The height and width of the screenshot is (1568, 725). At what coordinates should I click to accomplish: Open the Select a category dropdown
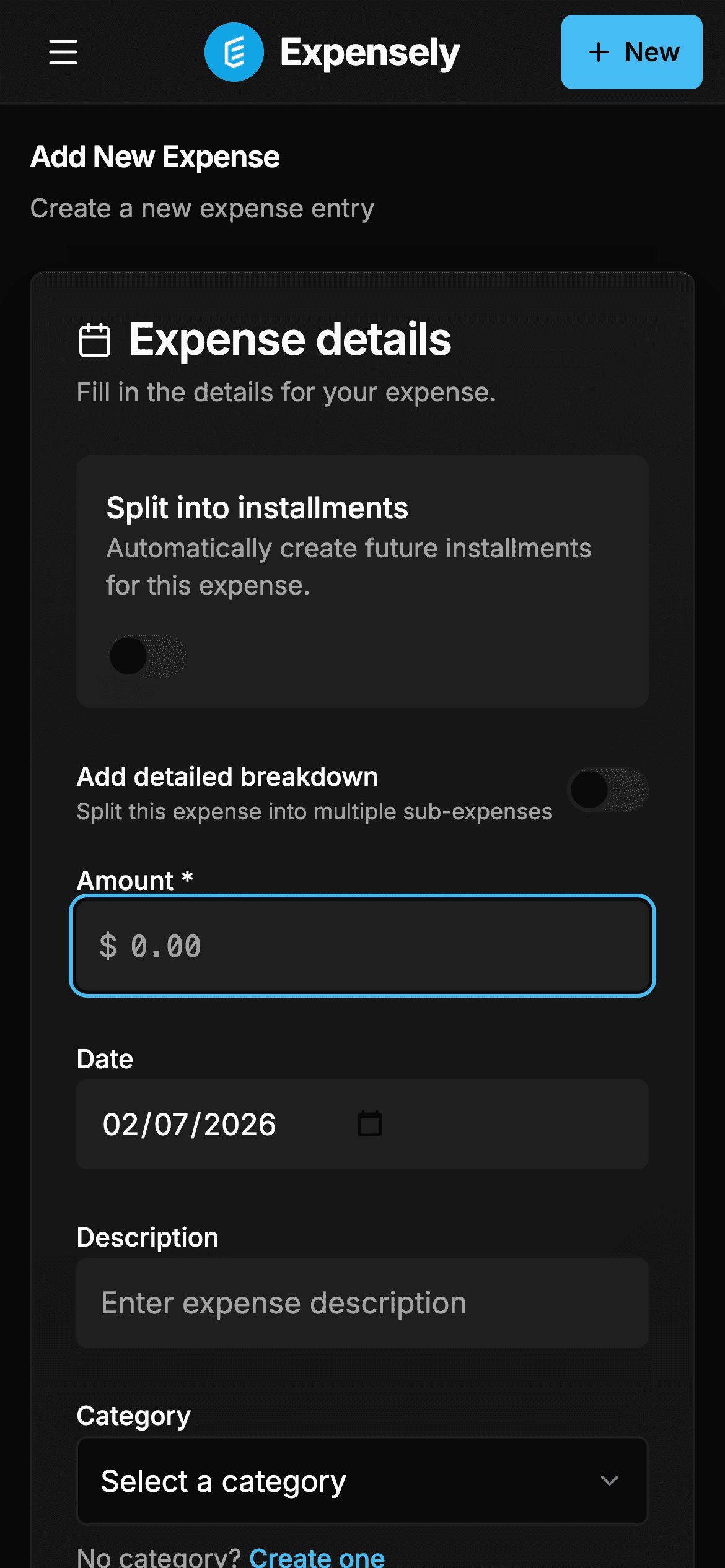362,1481
